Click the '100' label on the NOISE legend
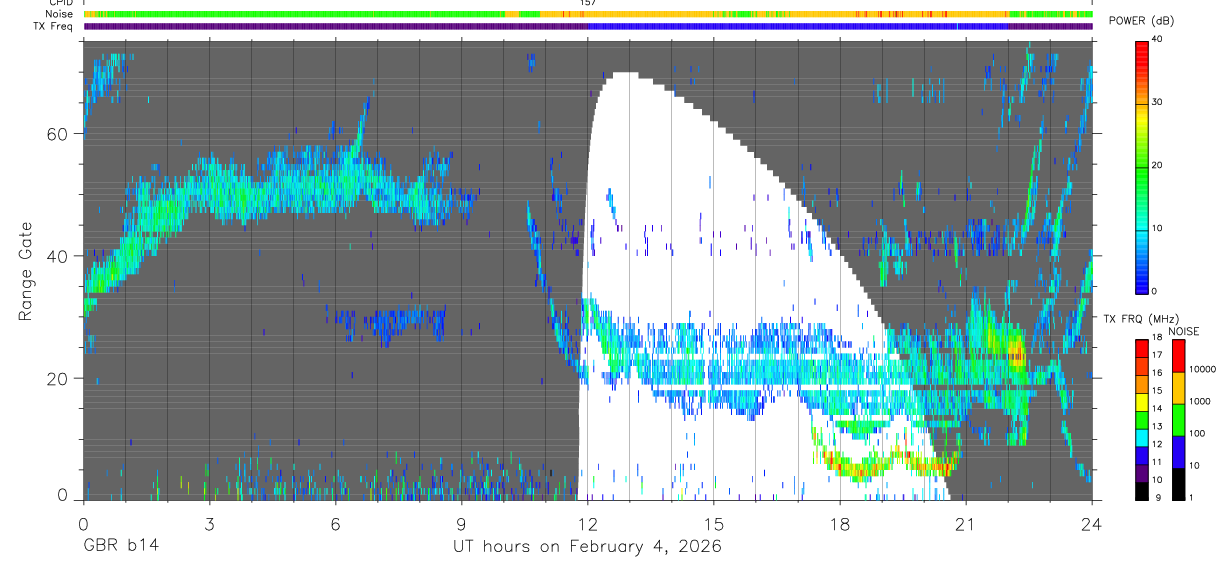 1199,434
